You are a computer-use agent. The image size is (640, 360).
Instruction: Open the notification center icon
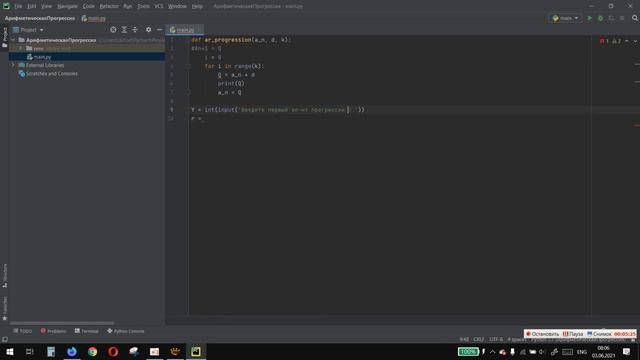[x=627, y=351]
